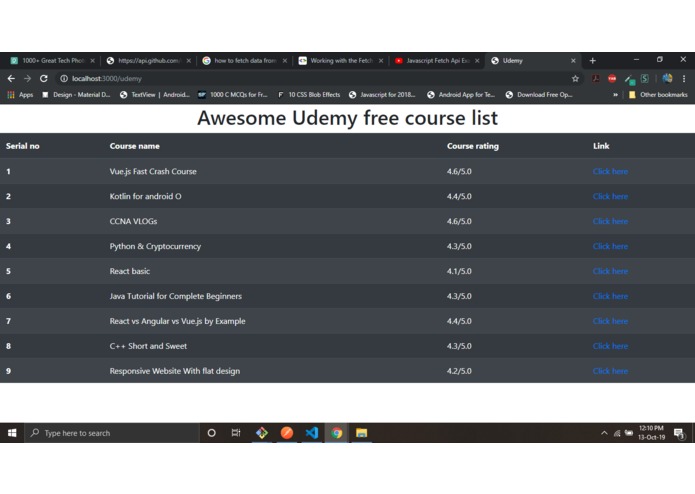
Task: Bookmark page with the star icon
Action: 575,78
